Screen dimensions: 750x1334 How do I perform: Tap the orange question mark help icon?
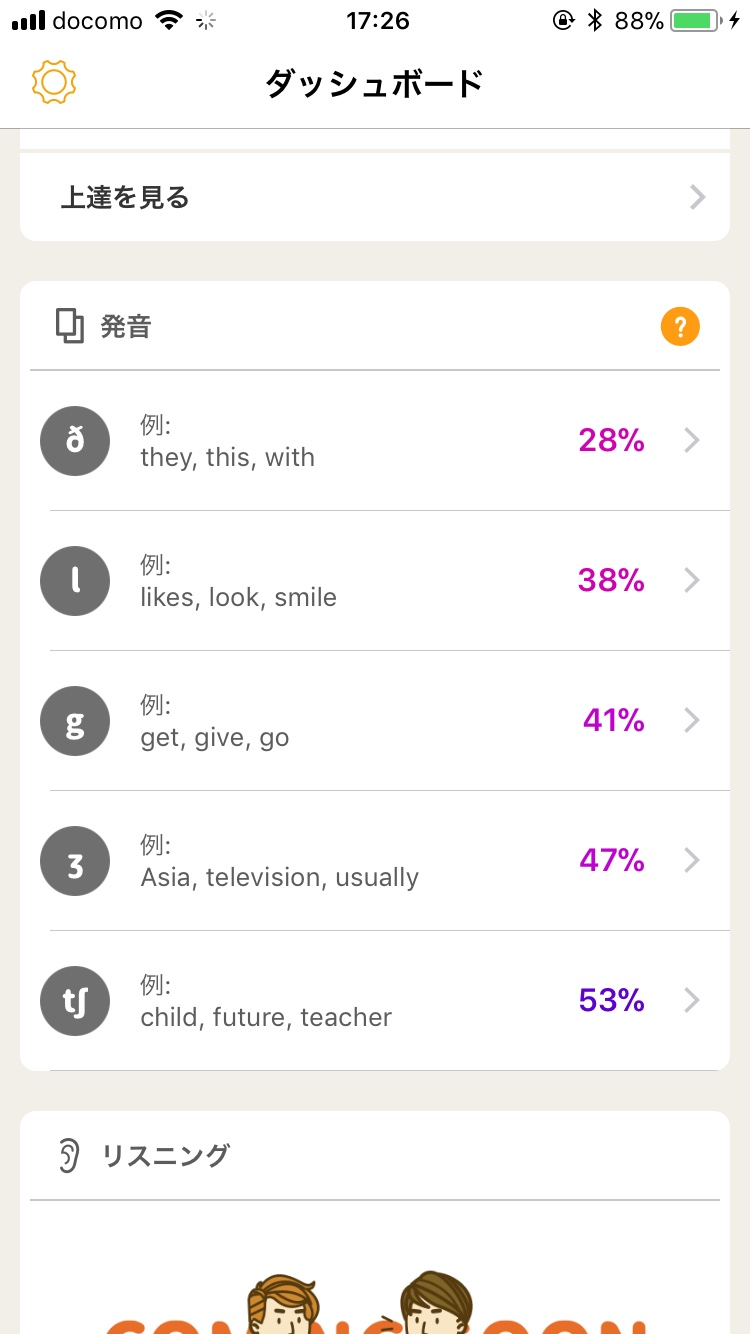point(680,327)
